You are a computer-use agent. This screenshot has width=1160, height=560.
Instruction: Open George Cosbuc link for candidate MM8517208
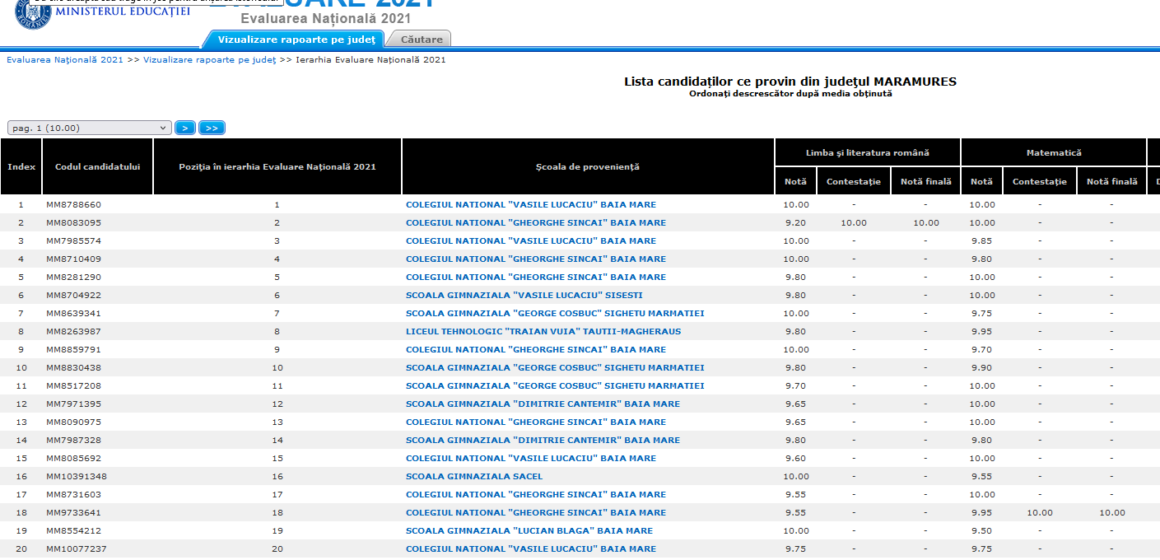click(x=555, y=386)
